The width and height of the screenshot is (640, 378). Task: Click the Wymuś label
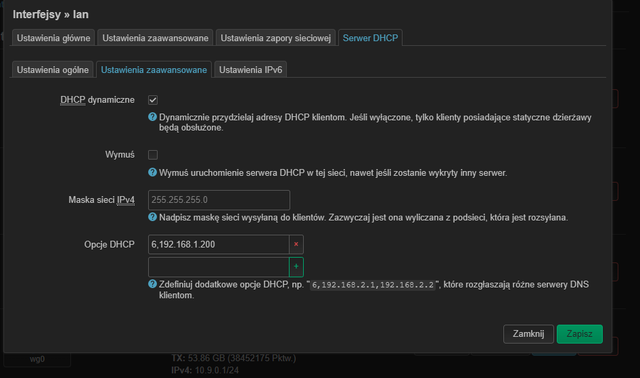(120, 155)
